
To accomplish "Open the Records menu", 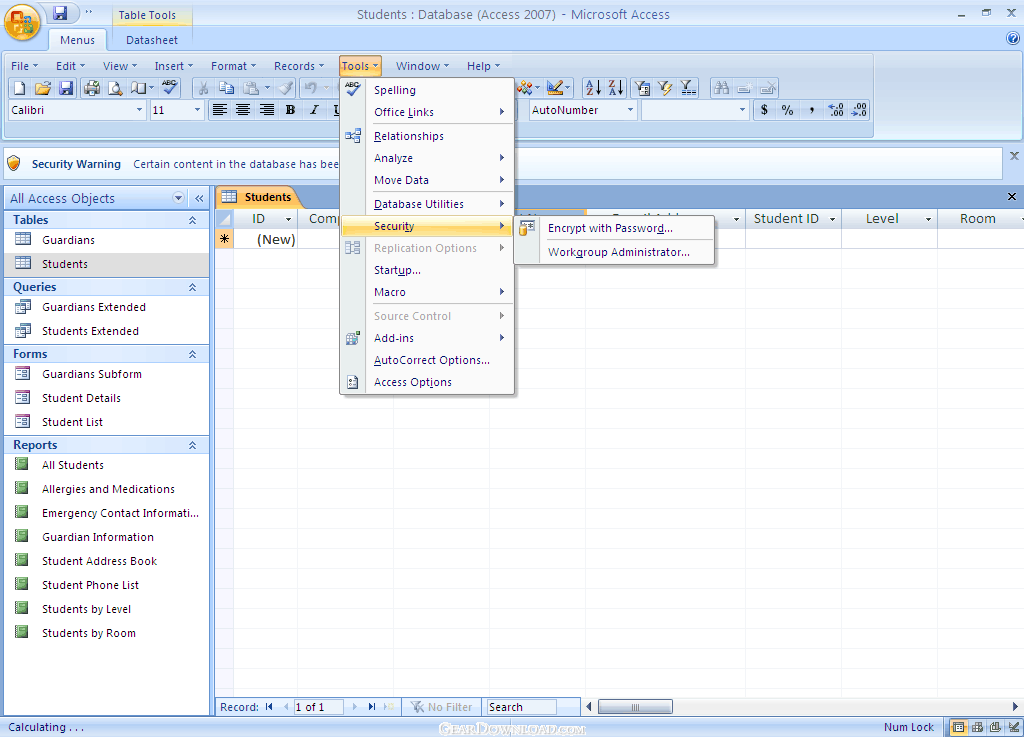I will point(298,66).
